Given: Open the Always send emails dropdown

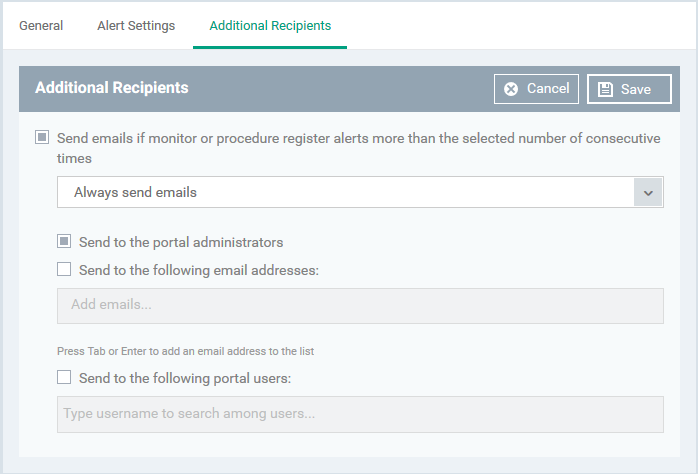Looking at the screenshot, I should (360, 192).
